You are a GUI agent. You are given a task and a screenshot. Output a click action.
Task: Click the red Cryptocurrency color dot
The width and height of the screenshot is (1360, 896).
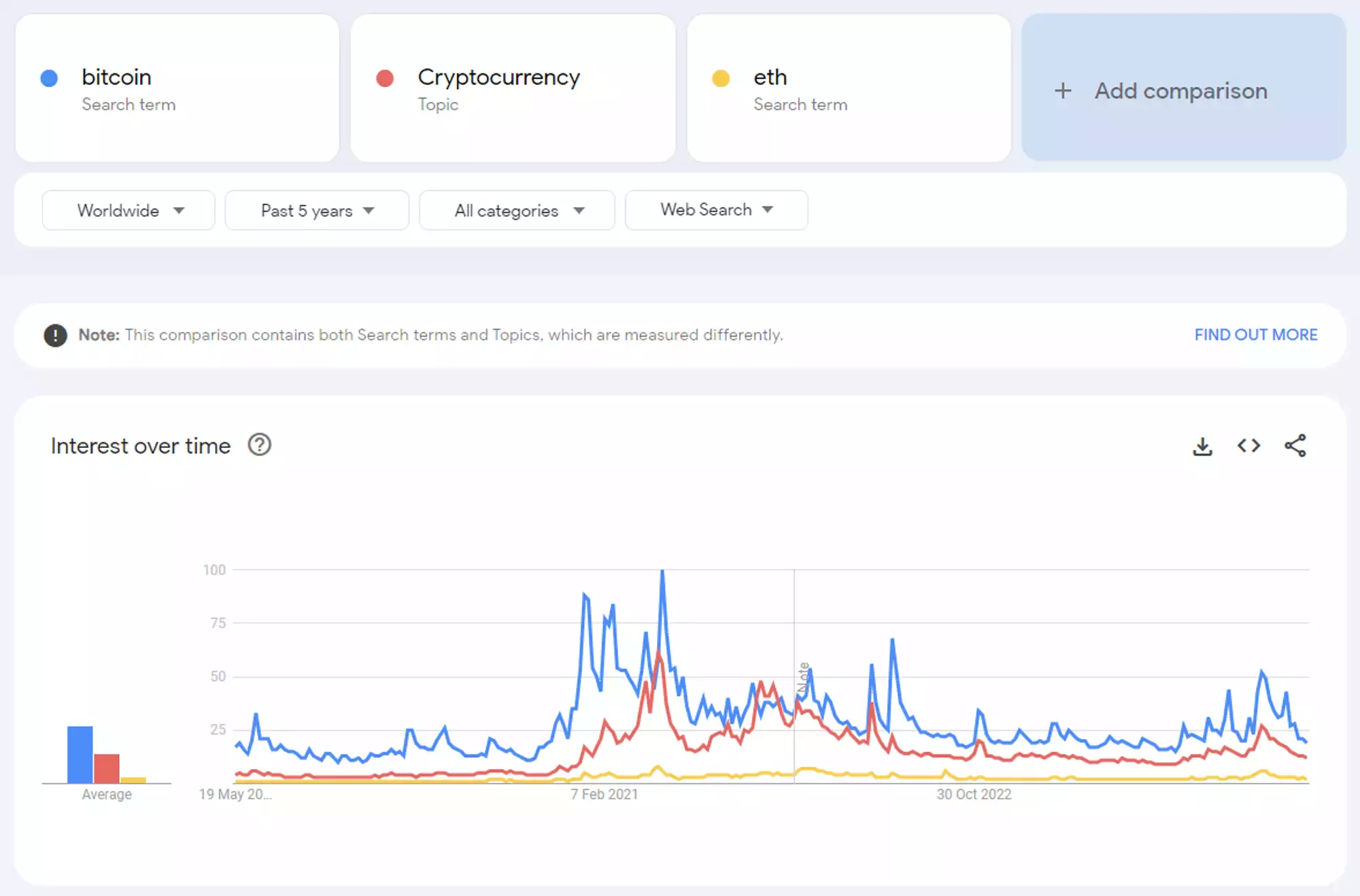(385, 78)
